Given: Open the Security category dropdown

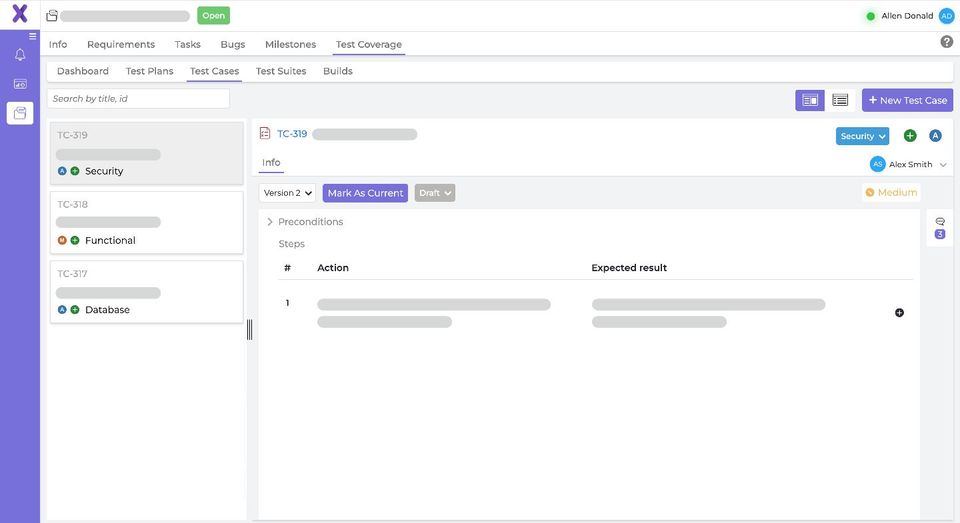Looking at the screenshot, I should (862, 136).
